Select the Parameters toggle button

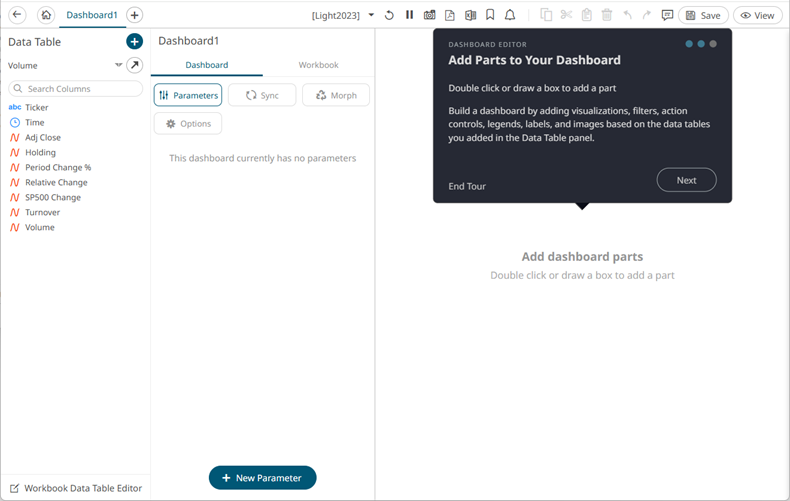pos(188,95)
